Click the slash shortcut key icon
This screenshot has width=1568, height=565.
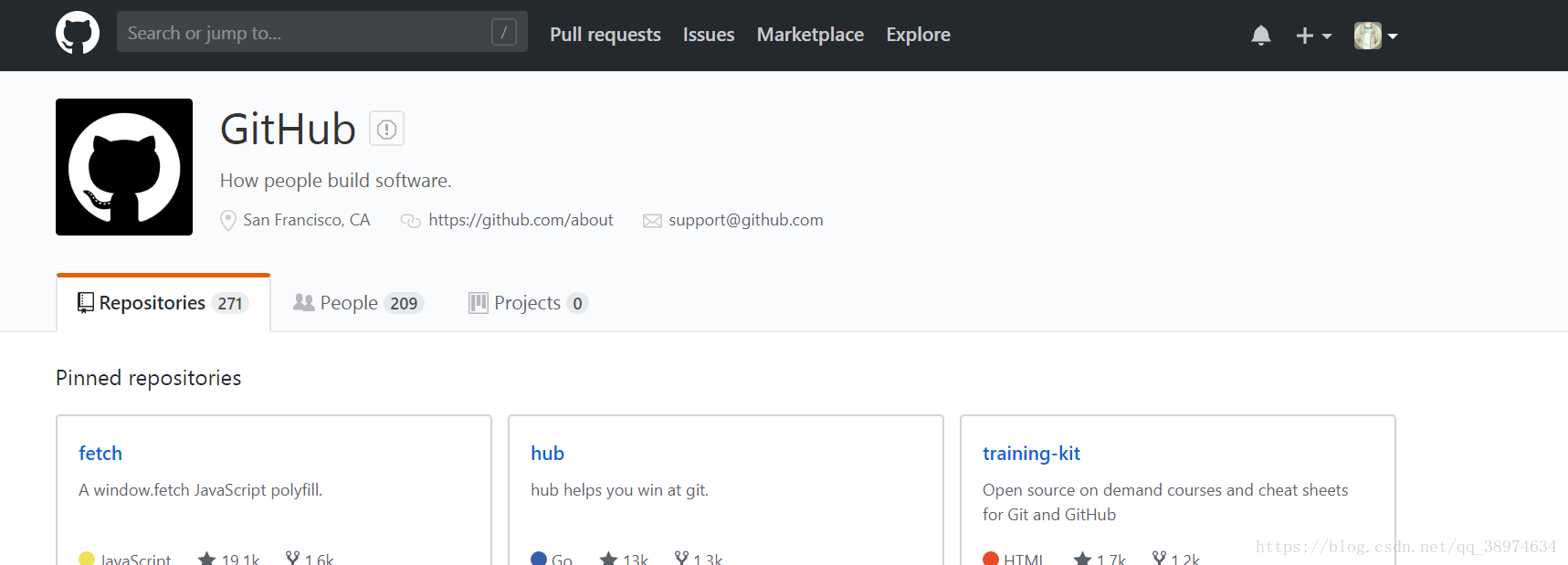[x=504, y=33]
